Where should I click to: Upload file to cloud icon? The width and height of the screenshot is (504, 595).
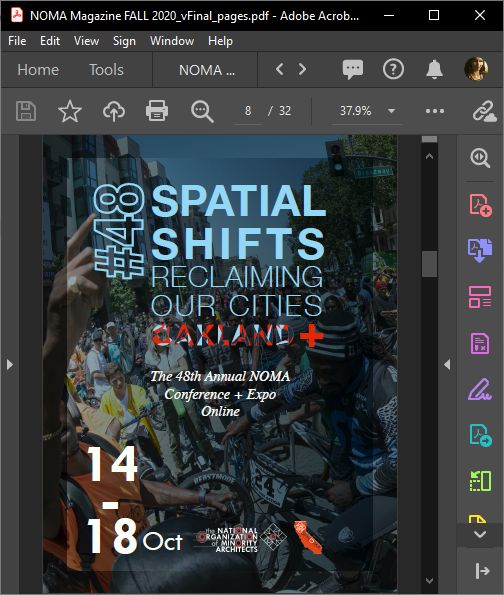click(114, 111)
